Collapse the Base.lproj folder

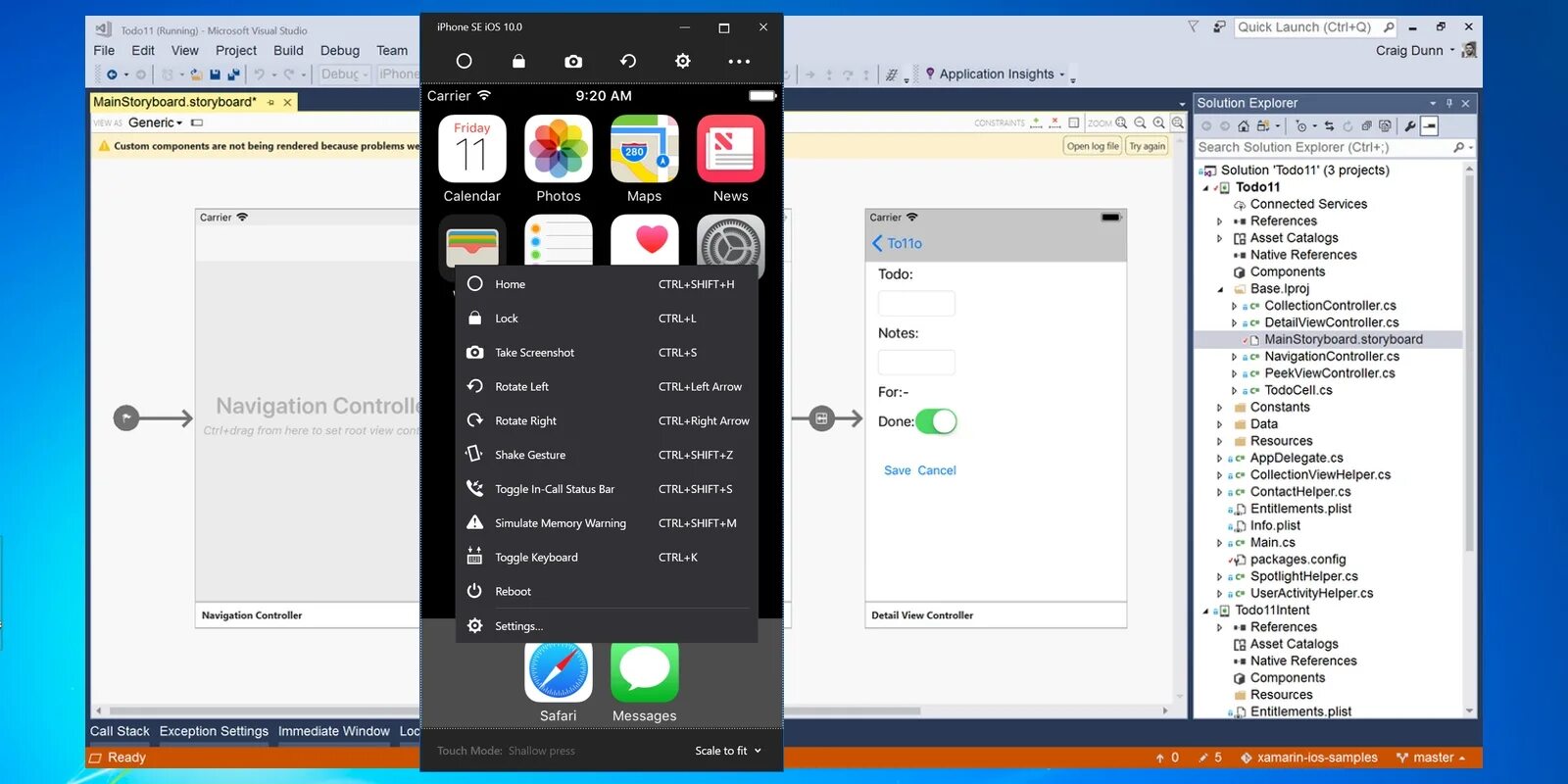pos(1220,289)
